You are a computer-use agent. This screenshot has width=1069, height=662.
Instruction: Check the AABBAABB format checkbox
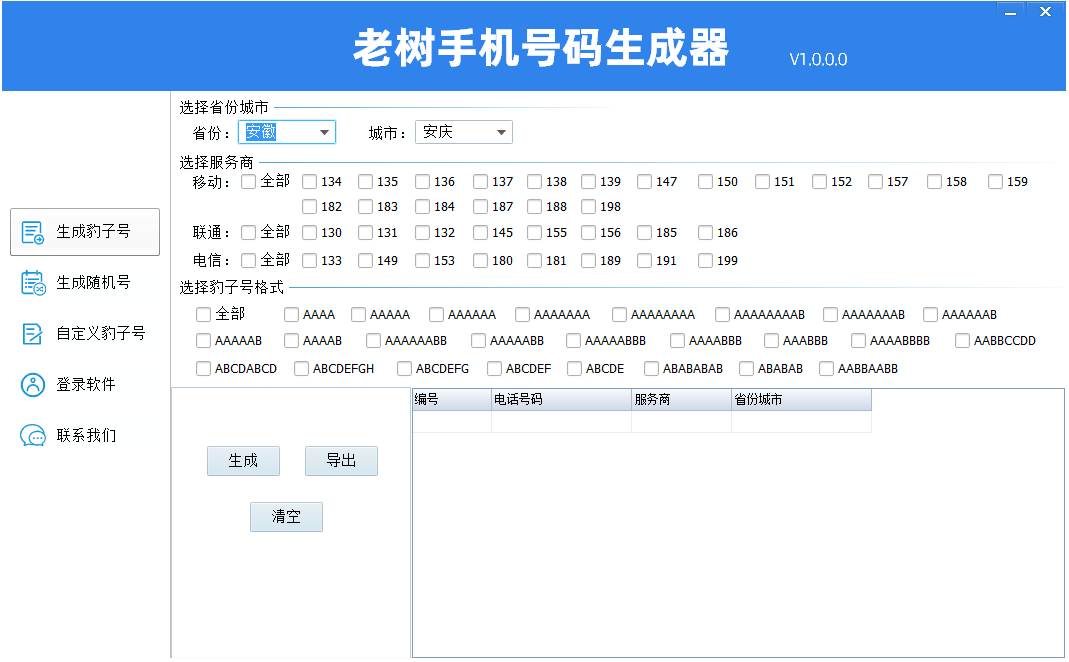[826, 370]
